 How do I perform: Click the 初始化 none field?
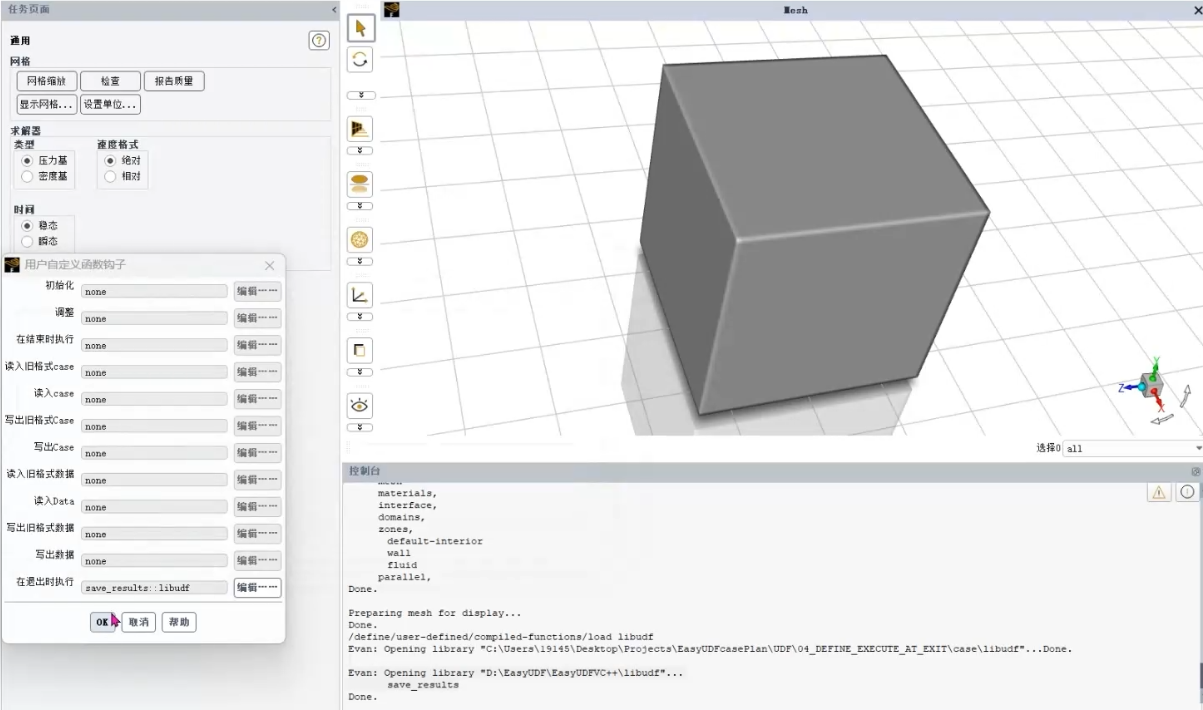(x=154, y=291)
